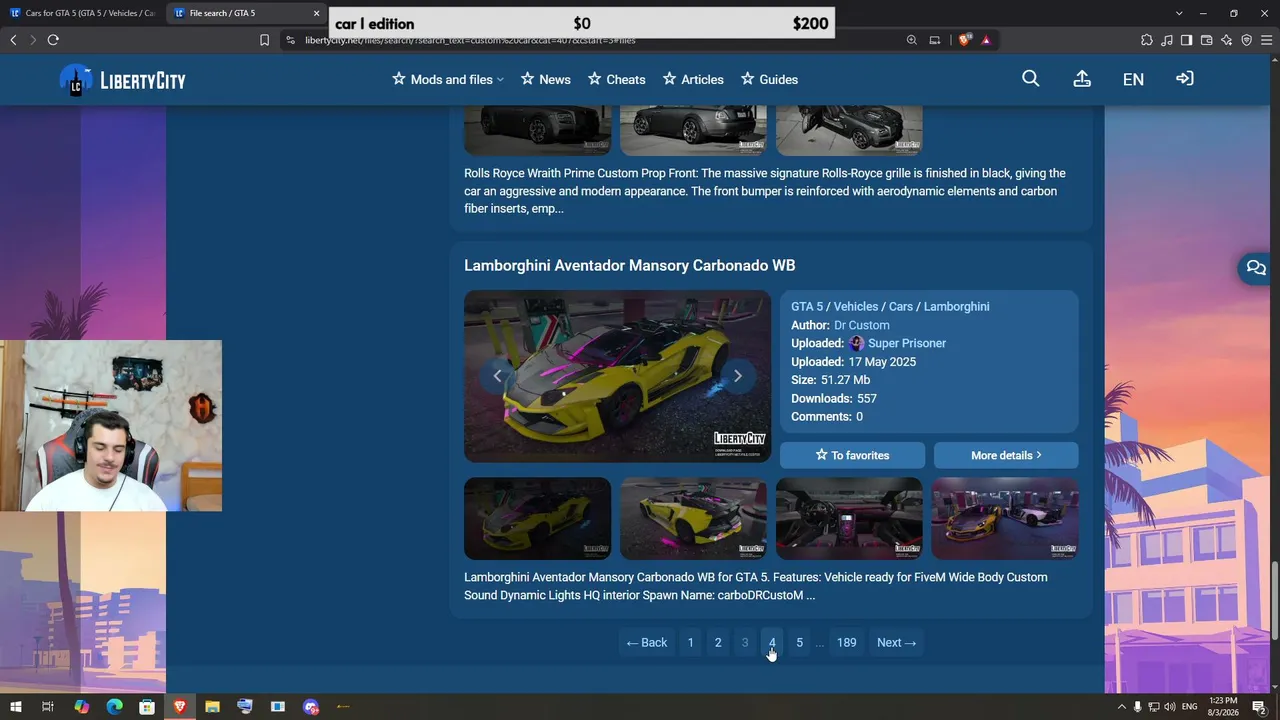Open the LibertyCity home logo

[x=122, y=80]
